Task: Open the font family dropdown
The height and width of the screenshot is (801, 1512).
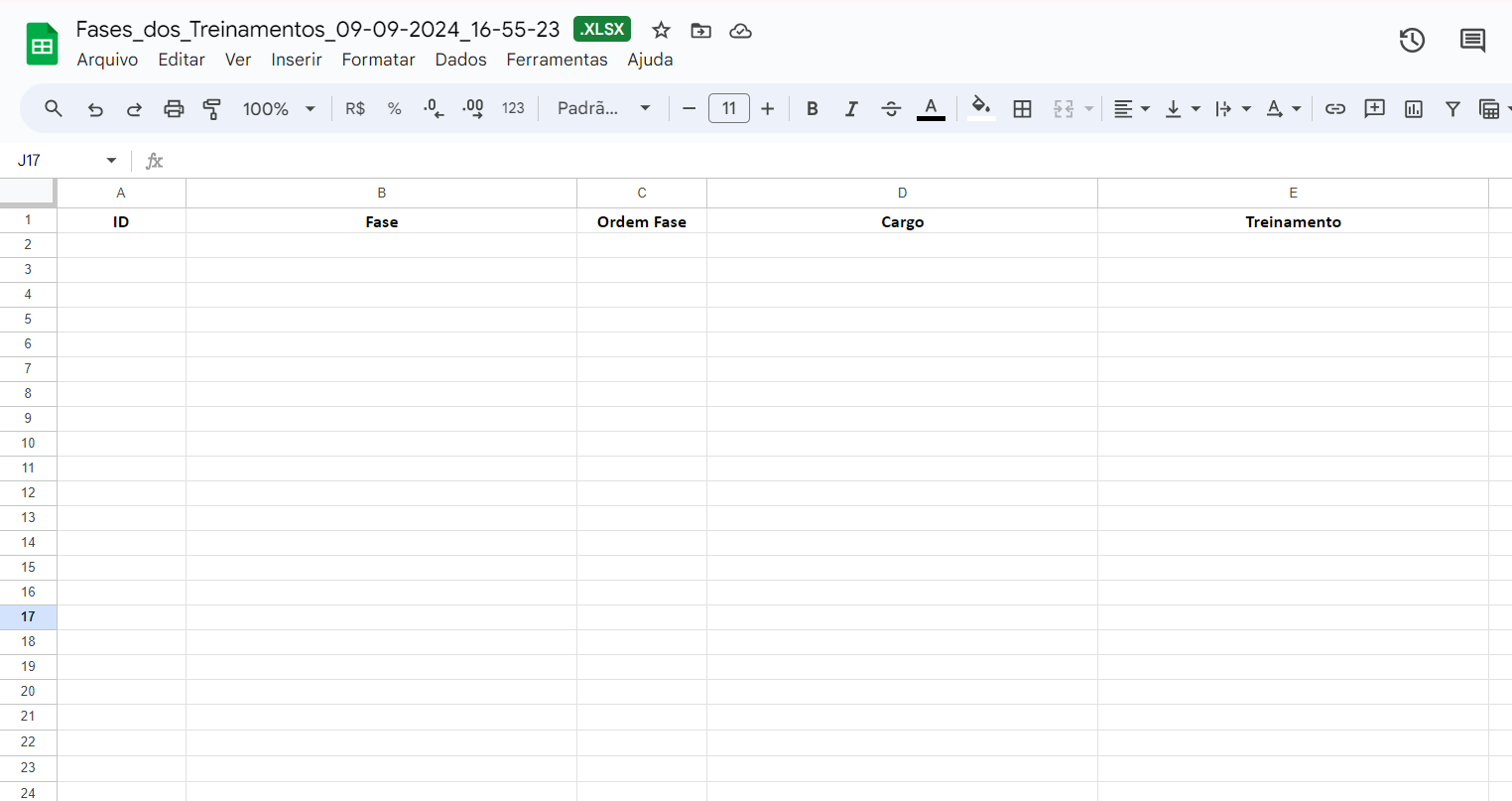Action: (x=603, y=108)
